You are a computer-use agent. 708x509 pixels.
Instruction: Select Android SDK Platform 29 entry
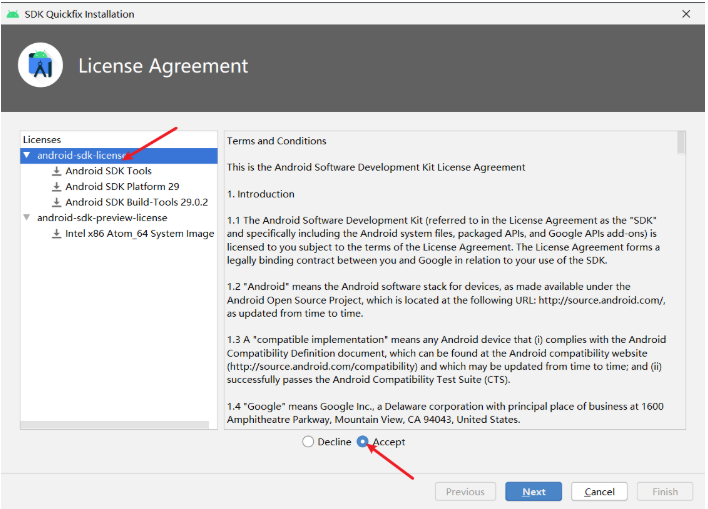click(122, 187)
